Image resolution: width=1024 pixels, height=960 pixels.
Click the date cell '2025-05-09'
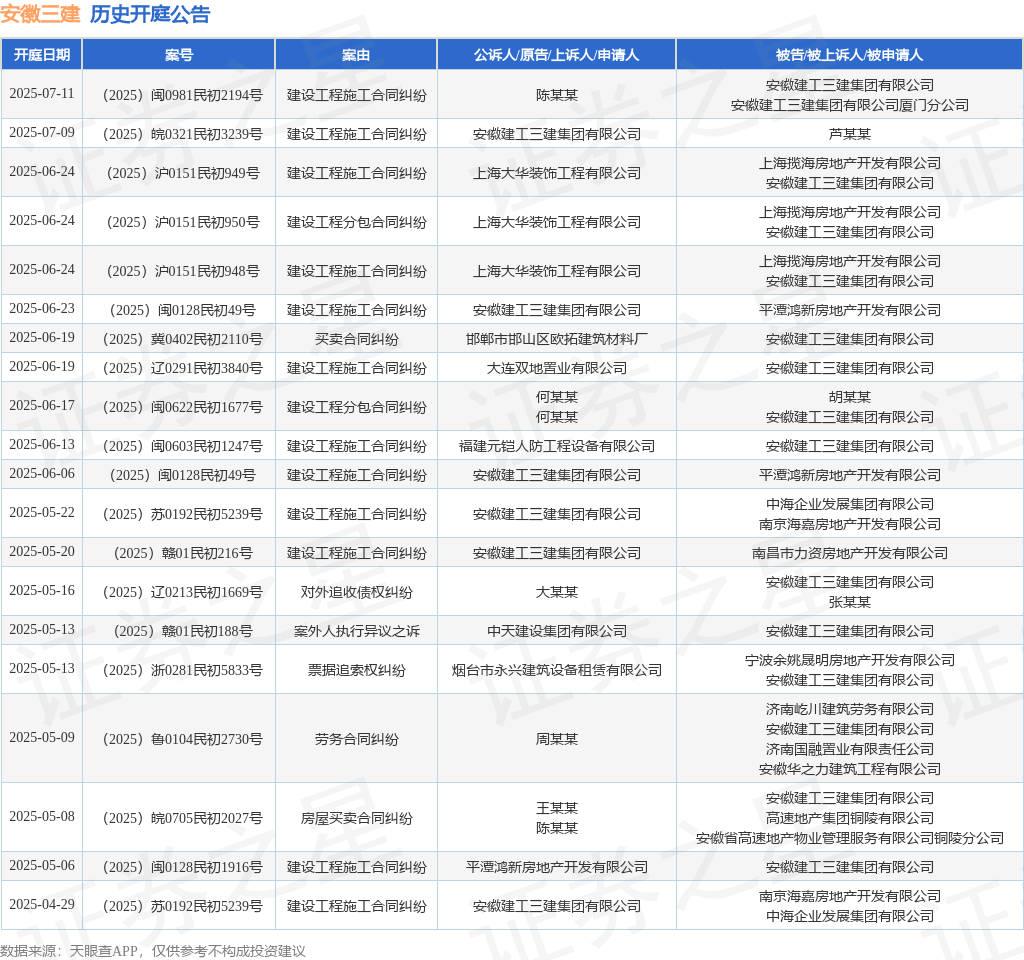point(42,738)
